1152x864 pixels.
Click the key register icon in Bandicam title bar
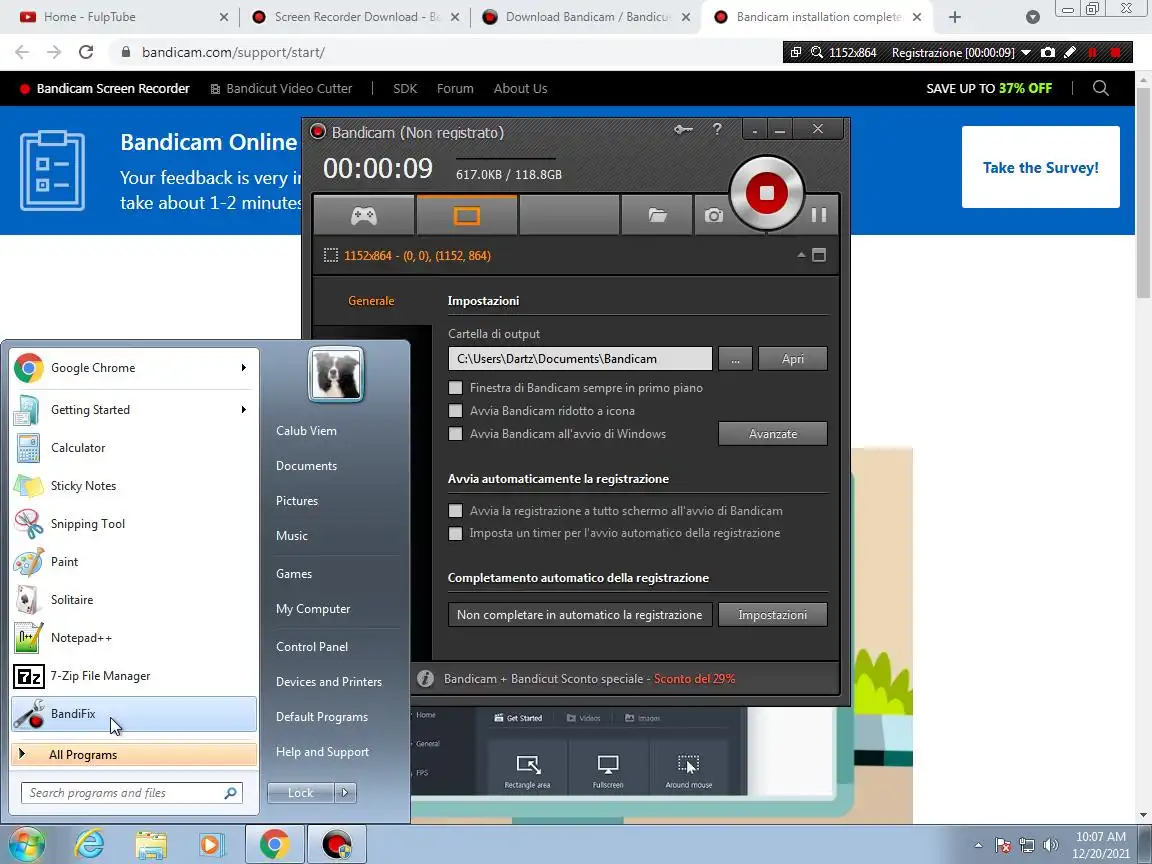683,130
